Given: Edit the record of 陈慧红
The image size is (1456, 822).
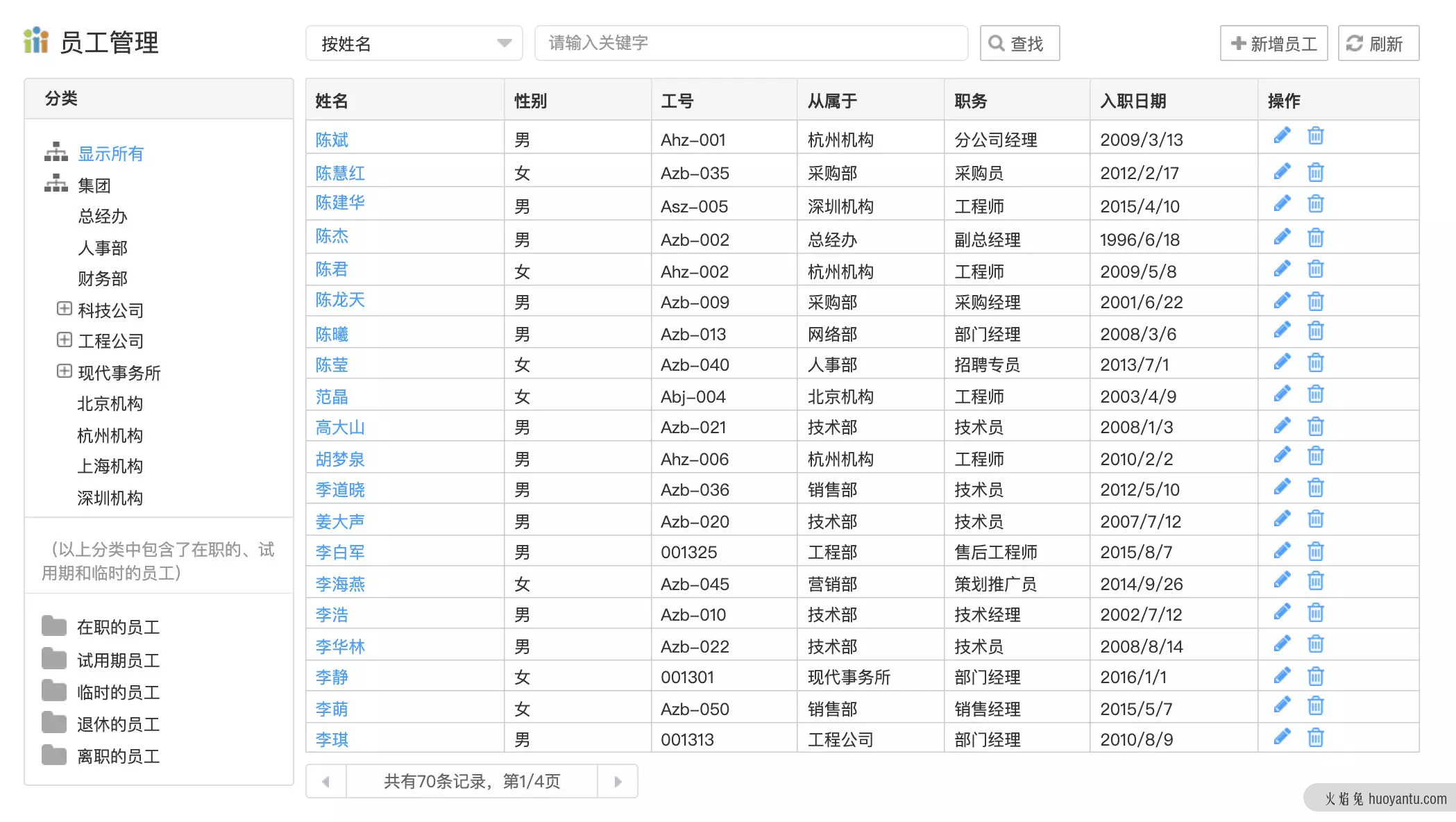Looking at the screenshot, I should coord(1282,171).
